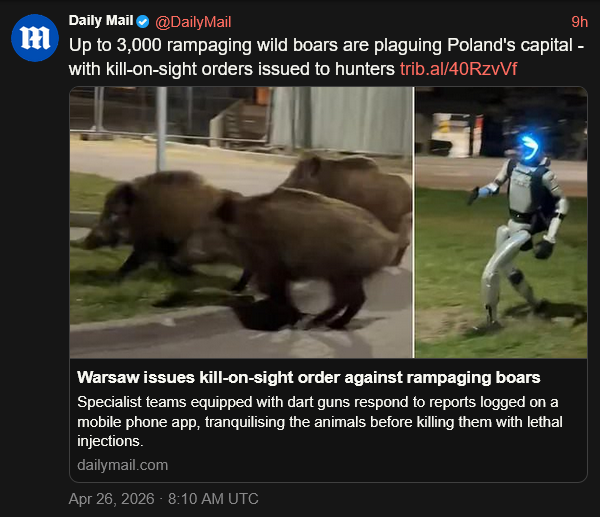Open the 9h relative timestamp
Image resolution: width=600 pixels, height=517 pixels.
coord(579,22)
